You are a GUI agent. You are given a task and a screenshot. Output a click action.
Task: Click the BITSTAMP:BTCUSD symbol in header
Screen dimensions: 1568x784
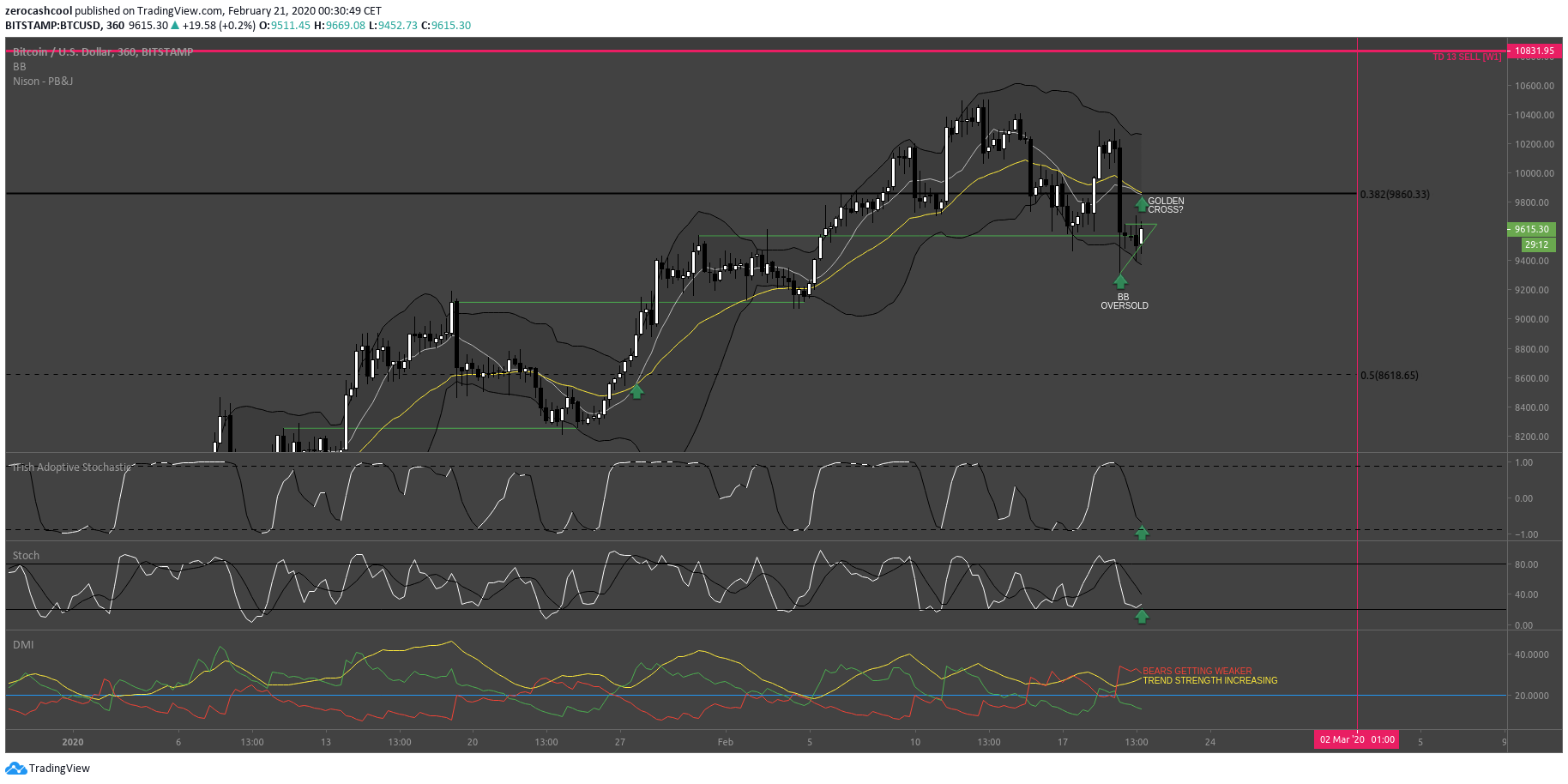(53, 26)
